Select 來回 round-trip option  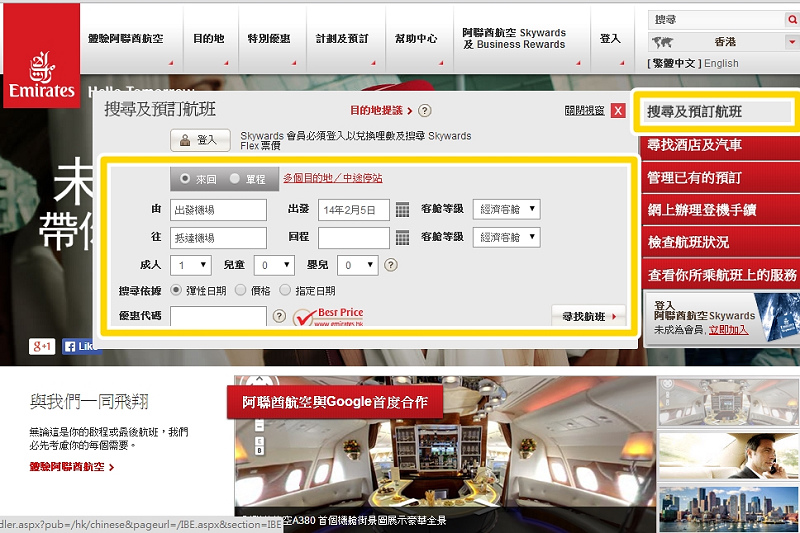[185, 179]
